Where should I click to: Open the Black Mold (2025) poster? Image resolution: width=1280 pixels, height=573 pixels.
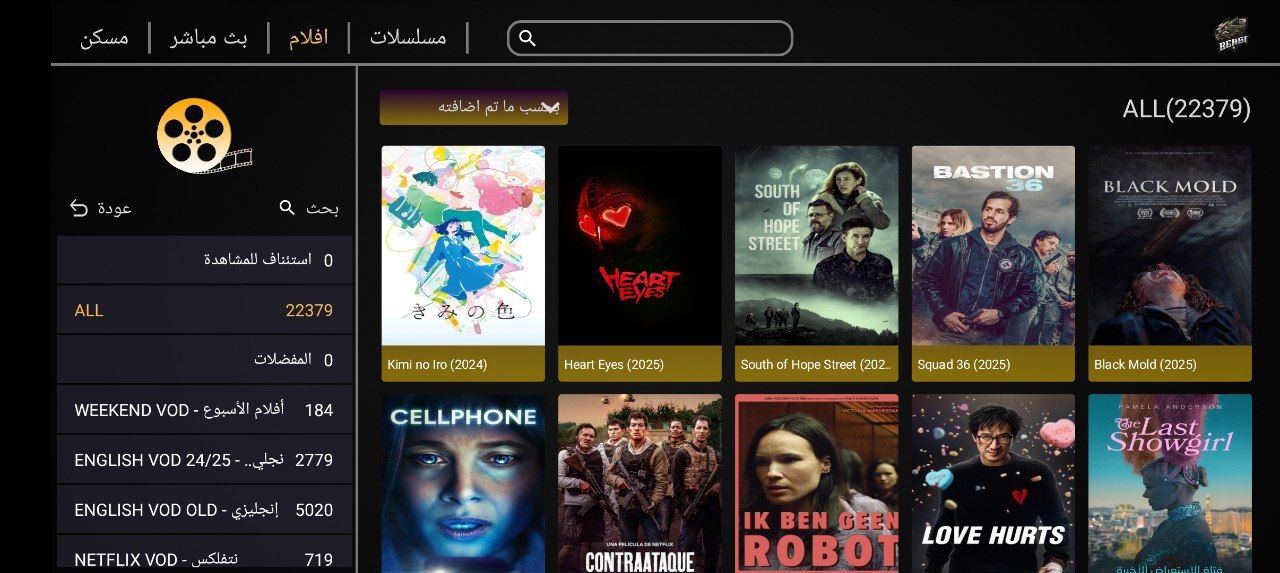[x=1170, y=263]
